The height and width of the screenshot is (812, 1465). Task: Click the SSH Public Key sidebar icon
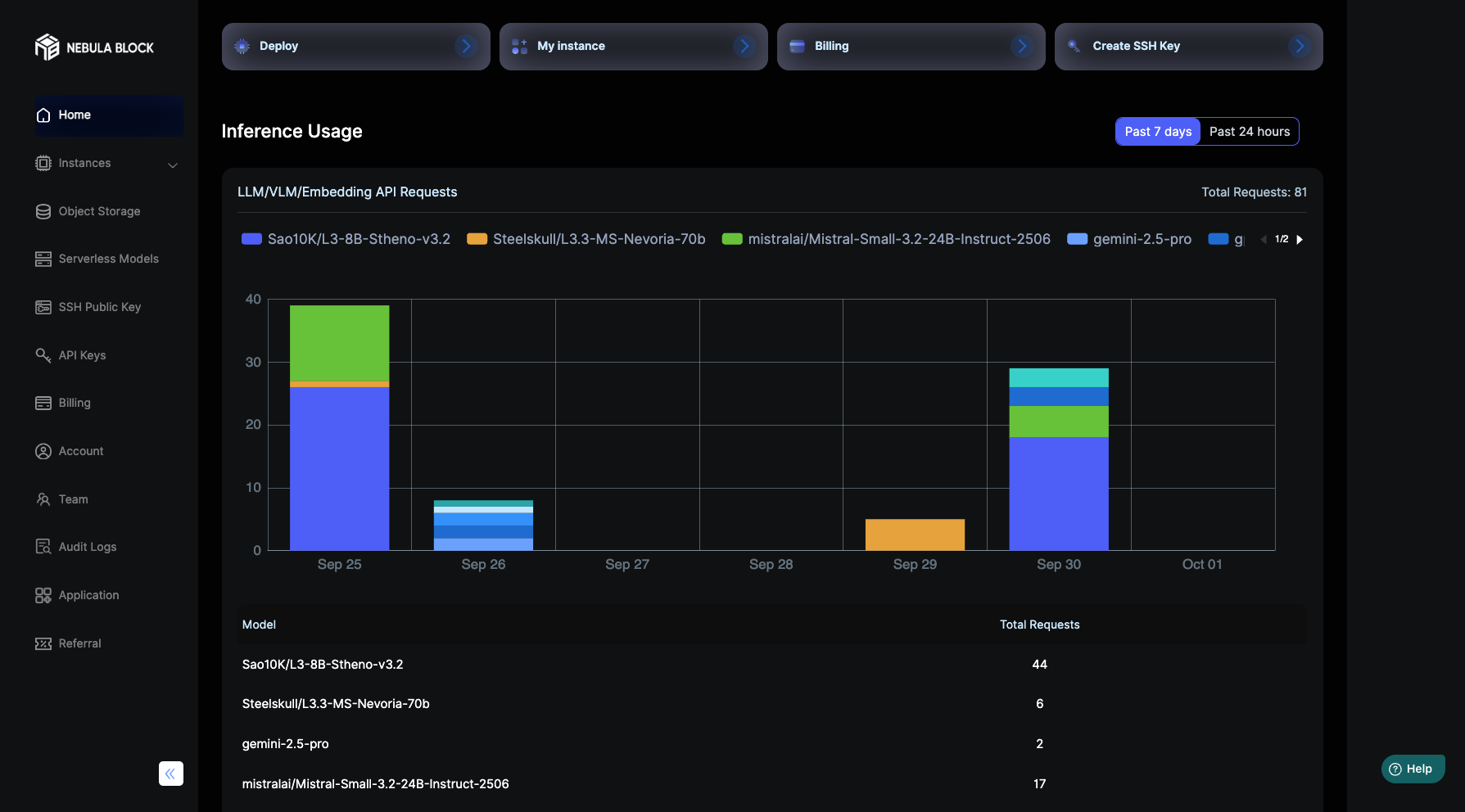43,307
